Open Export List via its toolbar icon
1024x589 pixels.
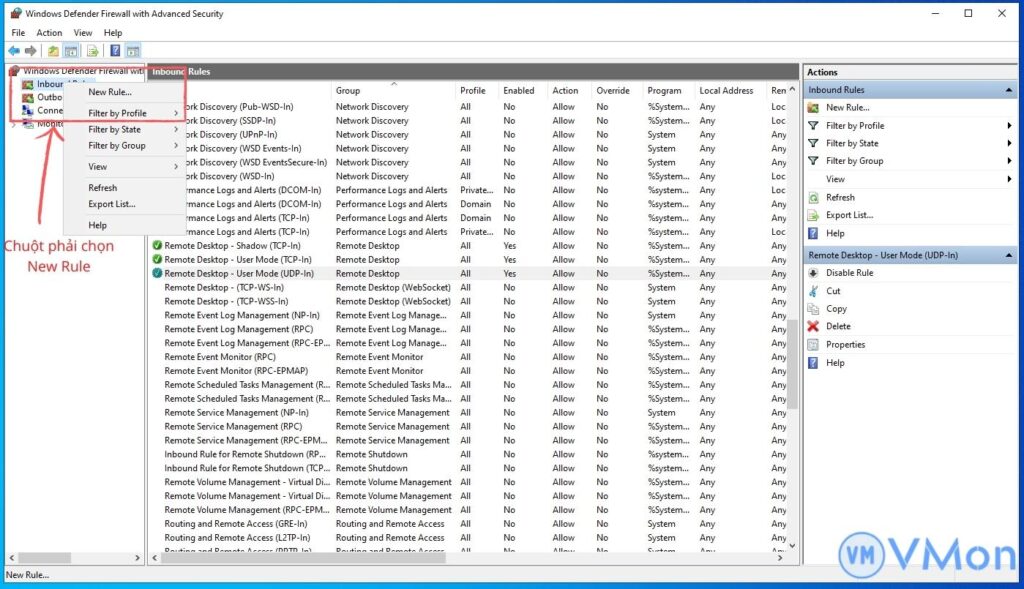[x=91, y=50]
